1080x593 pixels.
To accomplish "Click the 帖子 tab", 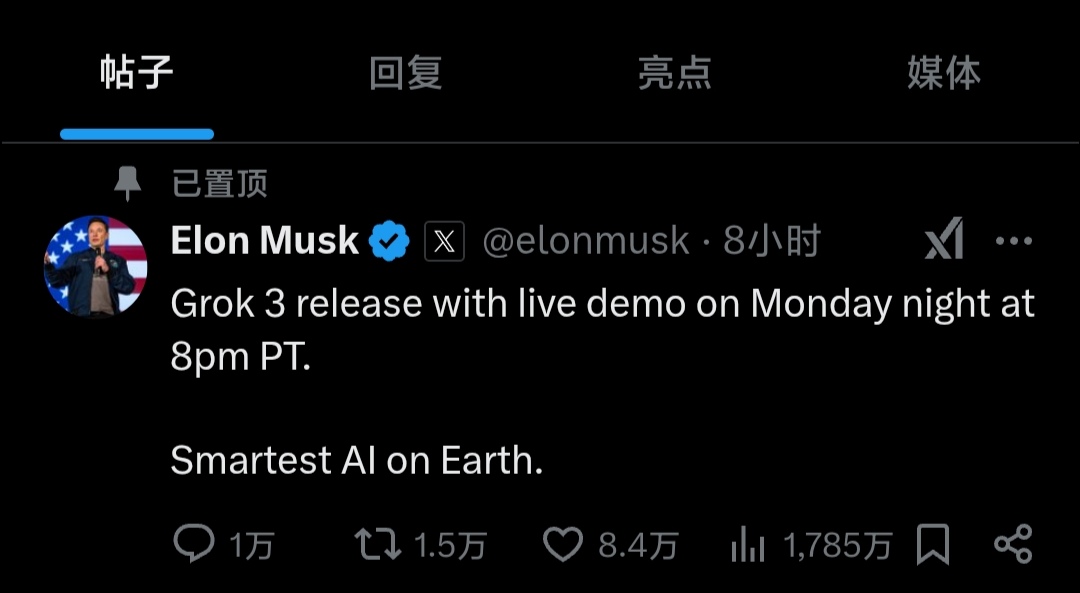I will (137, 74).
